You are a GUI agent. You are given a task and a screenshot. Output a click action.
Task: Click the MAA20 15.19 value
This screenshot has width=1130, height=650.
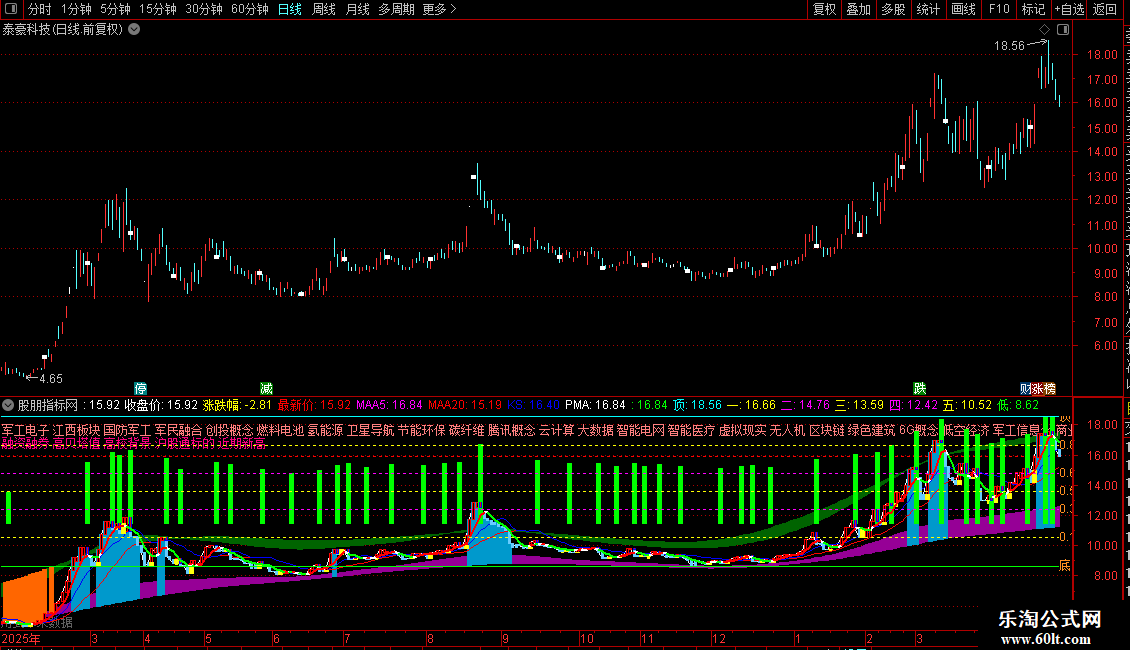click(x=465, y=406)
